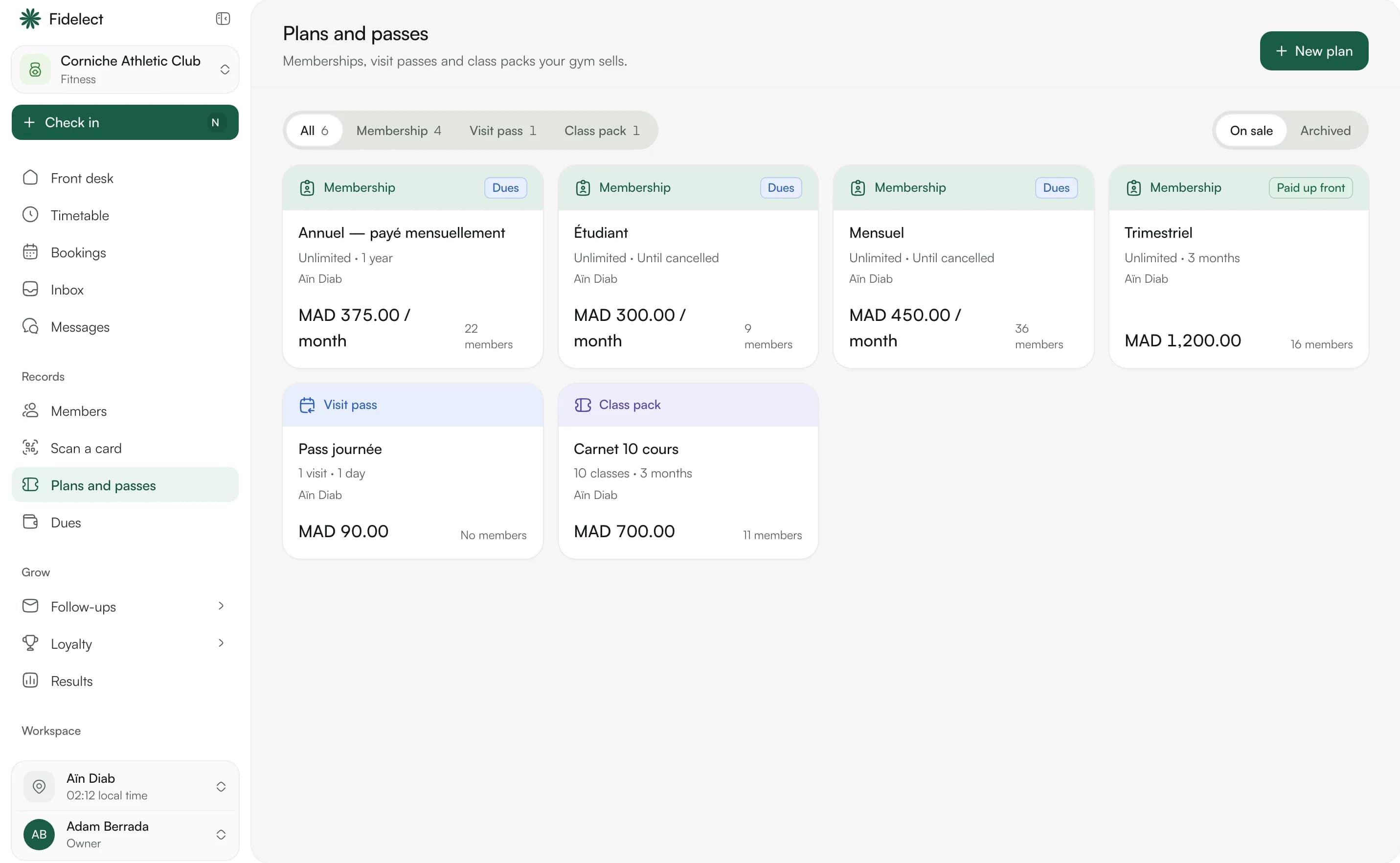1400x863 pixels.
Task: Click the Results chart icon
Action: coord(30,681)
